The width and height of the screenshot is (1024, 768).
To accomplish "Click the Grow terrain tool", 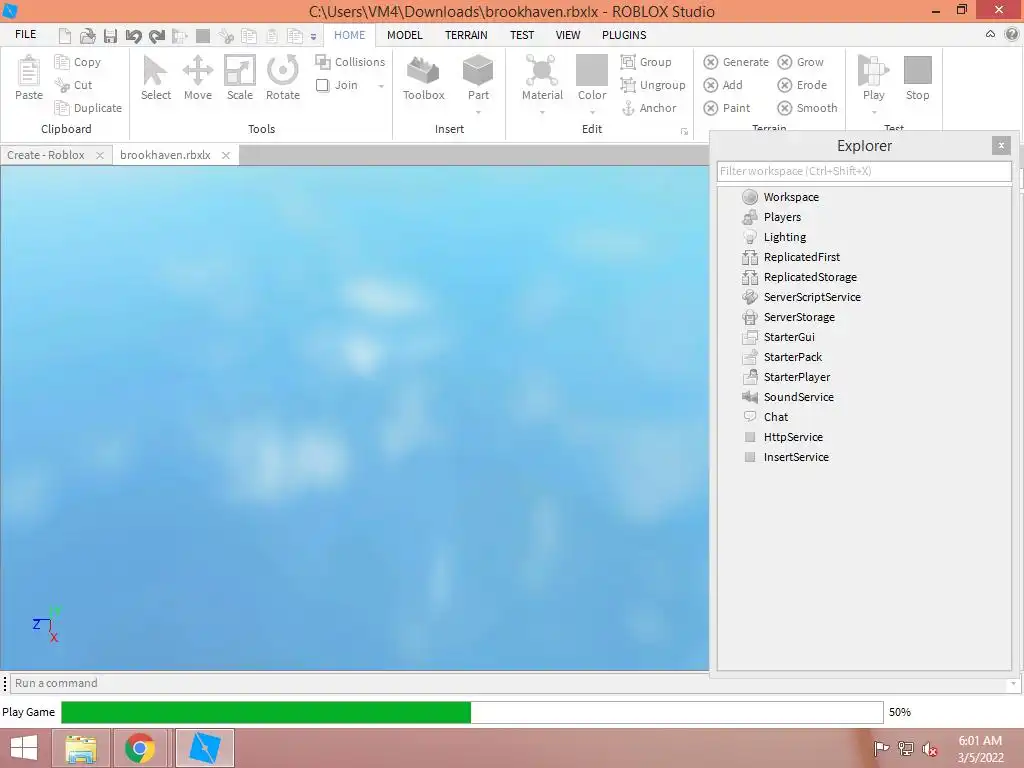I will [x=801, y=62].
